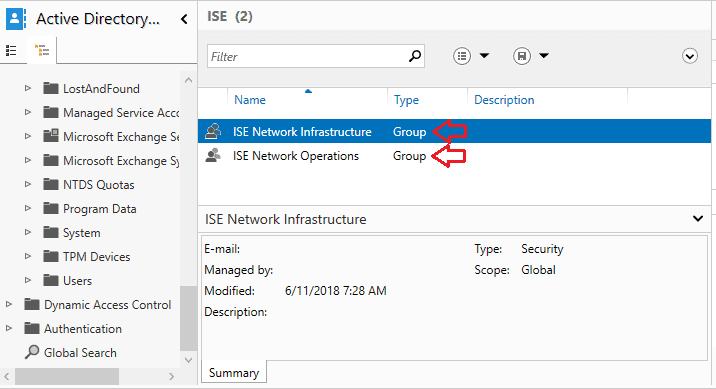Select the Microsoft Exchange System Objects container
The width and height of the screenshot is (716, 389).
pyautogui.click(x=121, y=161)
